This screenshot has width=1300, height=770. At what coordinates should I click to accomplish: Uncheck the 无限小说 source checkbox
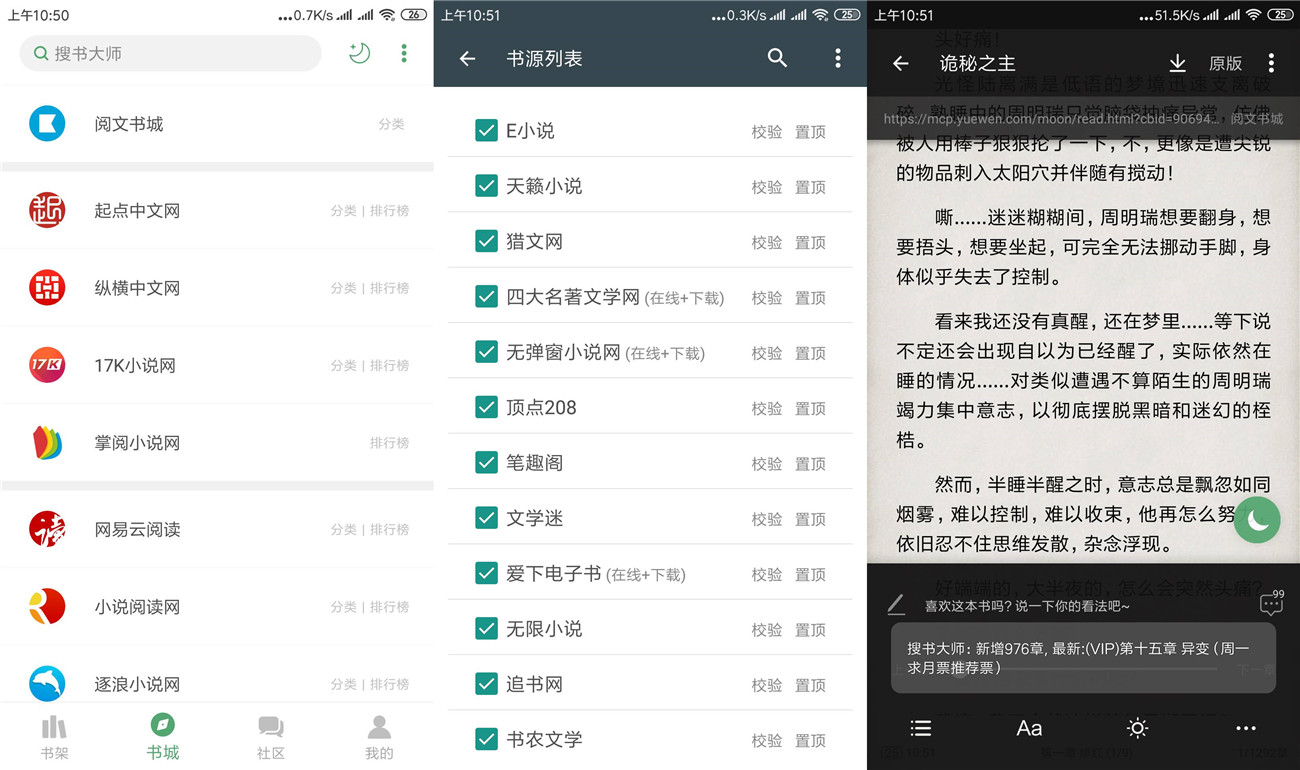pos(486,629)
